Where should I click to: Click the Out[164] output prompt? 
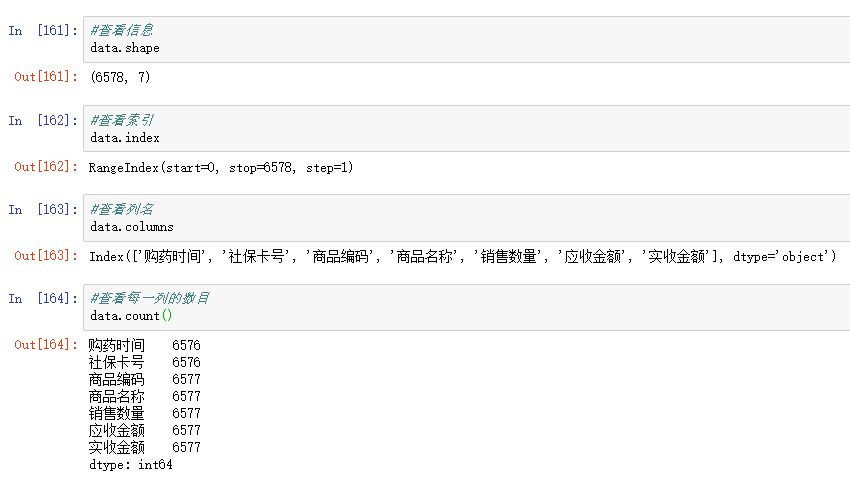46,344
